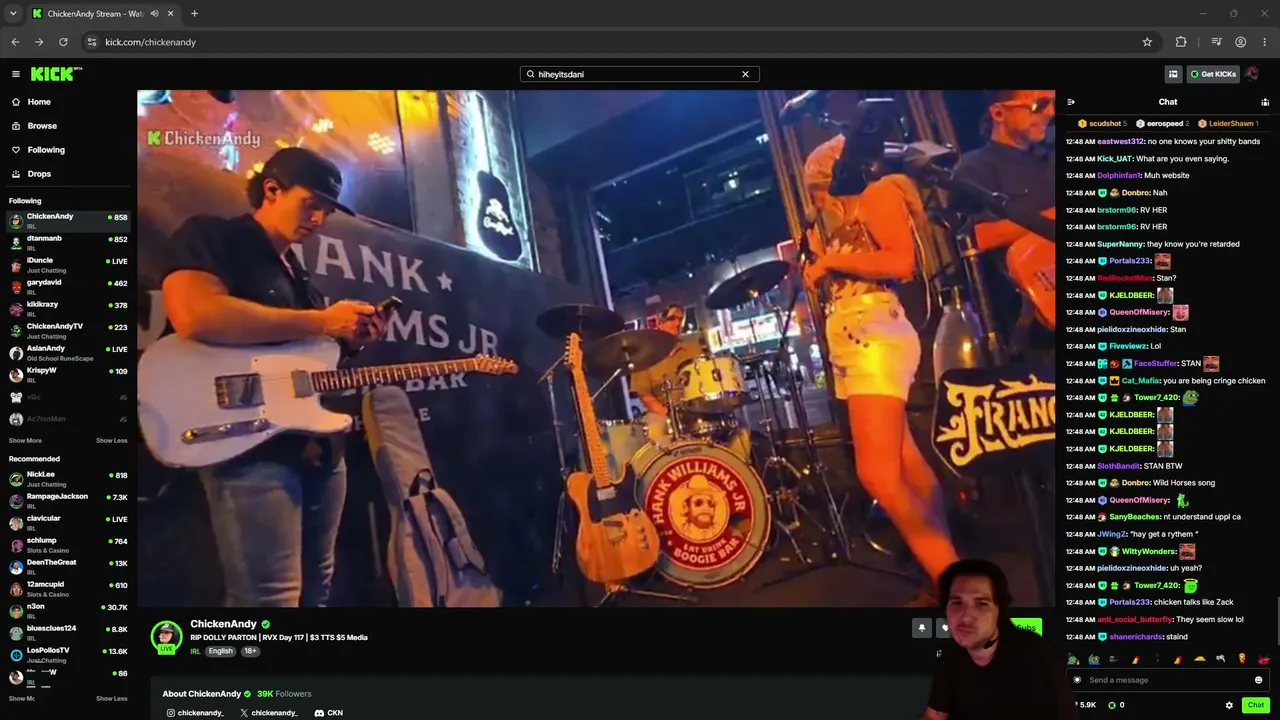Open chat settings gear
Viewport: 1280px width, 720px height.
(1229, 705)
